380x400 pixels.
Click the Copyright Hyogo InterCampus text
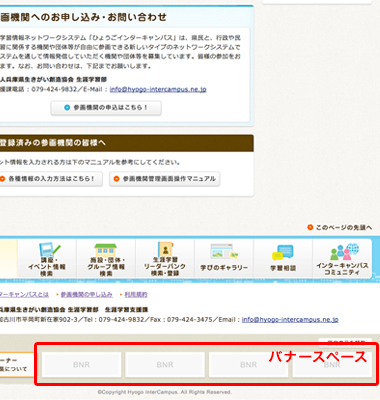click(x=164, y=392)
